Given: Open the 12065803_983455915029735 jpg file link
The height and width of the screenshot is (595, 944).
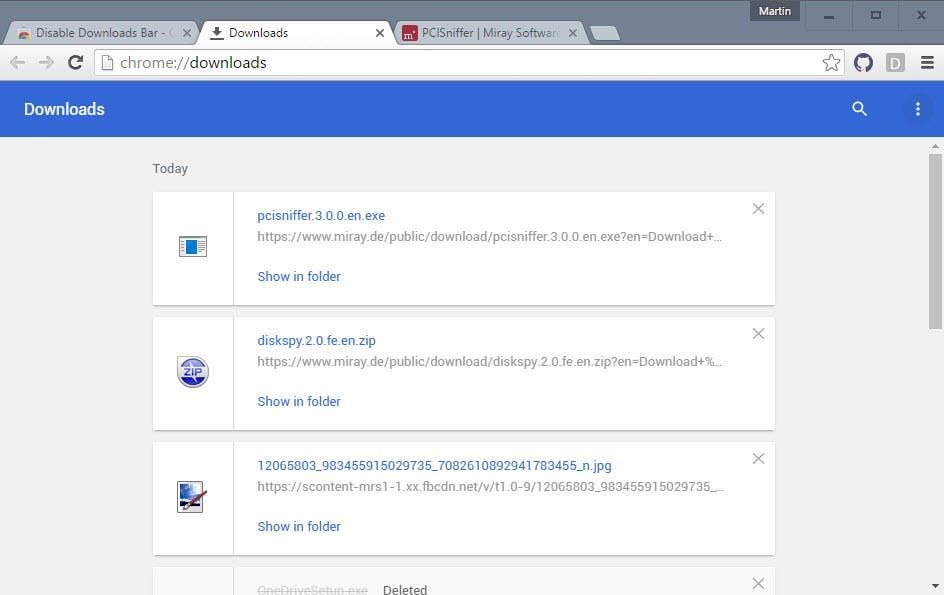Looking at the screenshot, I should 434,466.
